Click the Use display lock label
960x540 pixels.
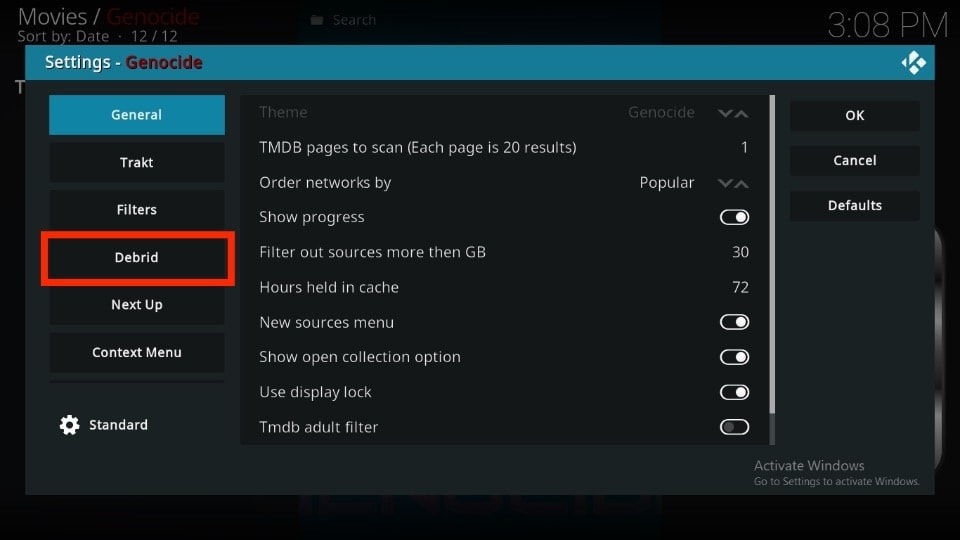(315, 392)
